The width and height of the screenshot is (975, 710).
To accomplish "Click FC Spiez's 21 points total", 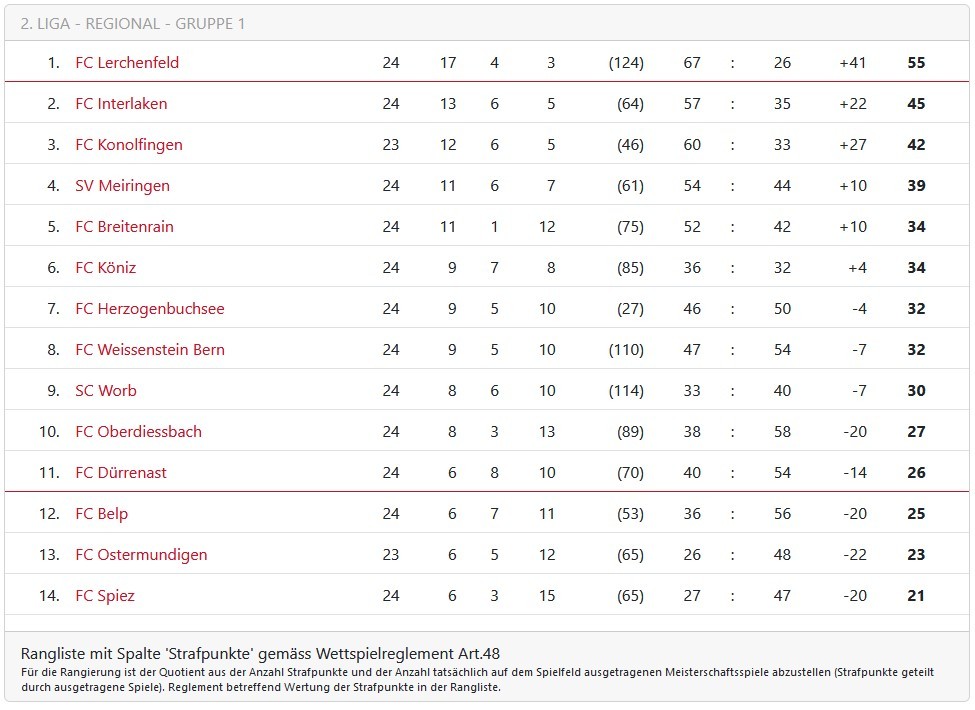I will pyautogui.click(x=916, y=596).
